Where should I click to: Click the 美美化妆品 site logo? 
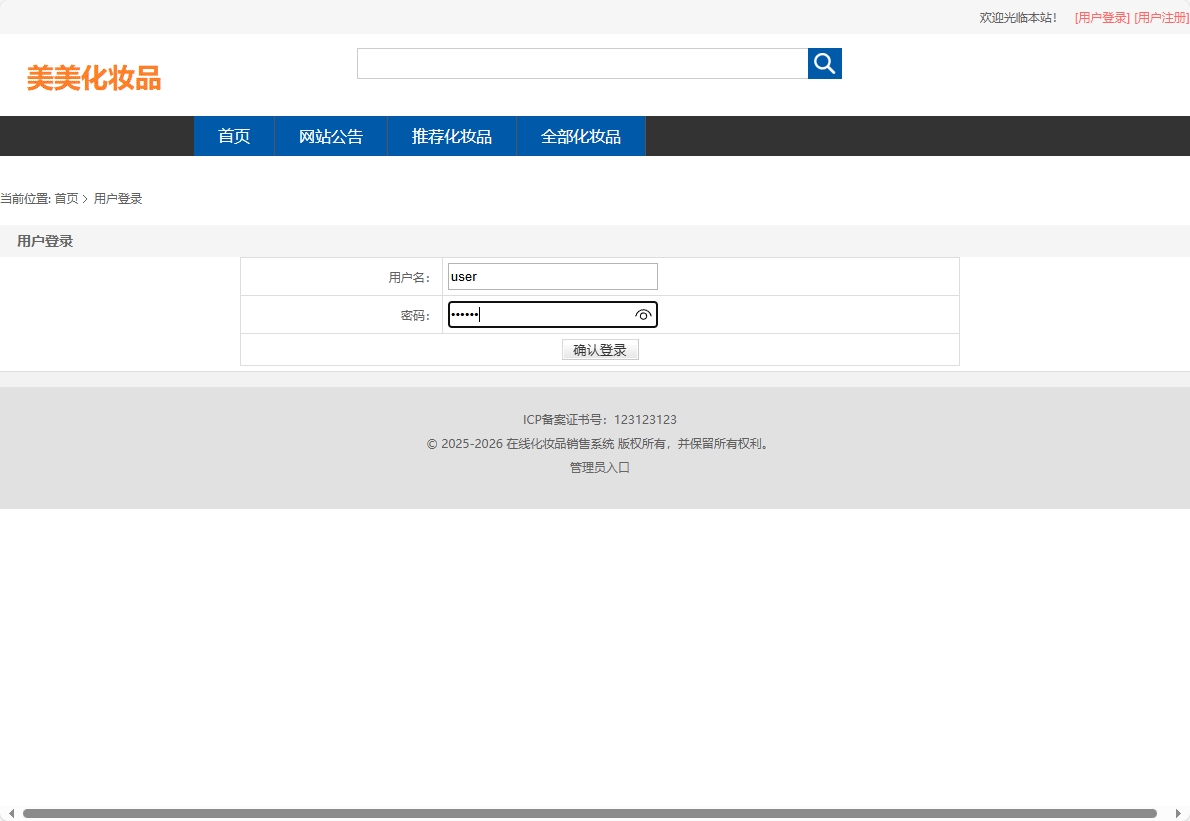click(93, 79)
